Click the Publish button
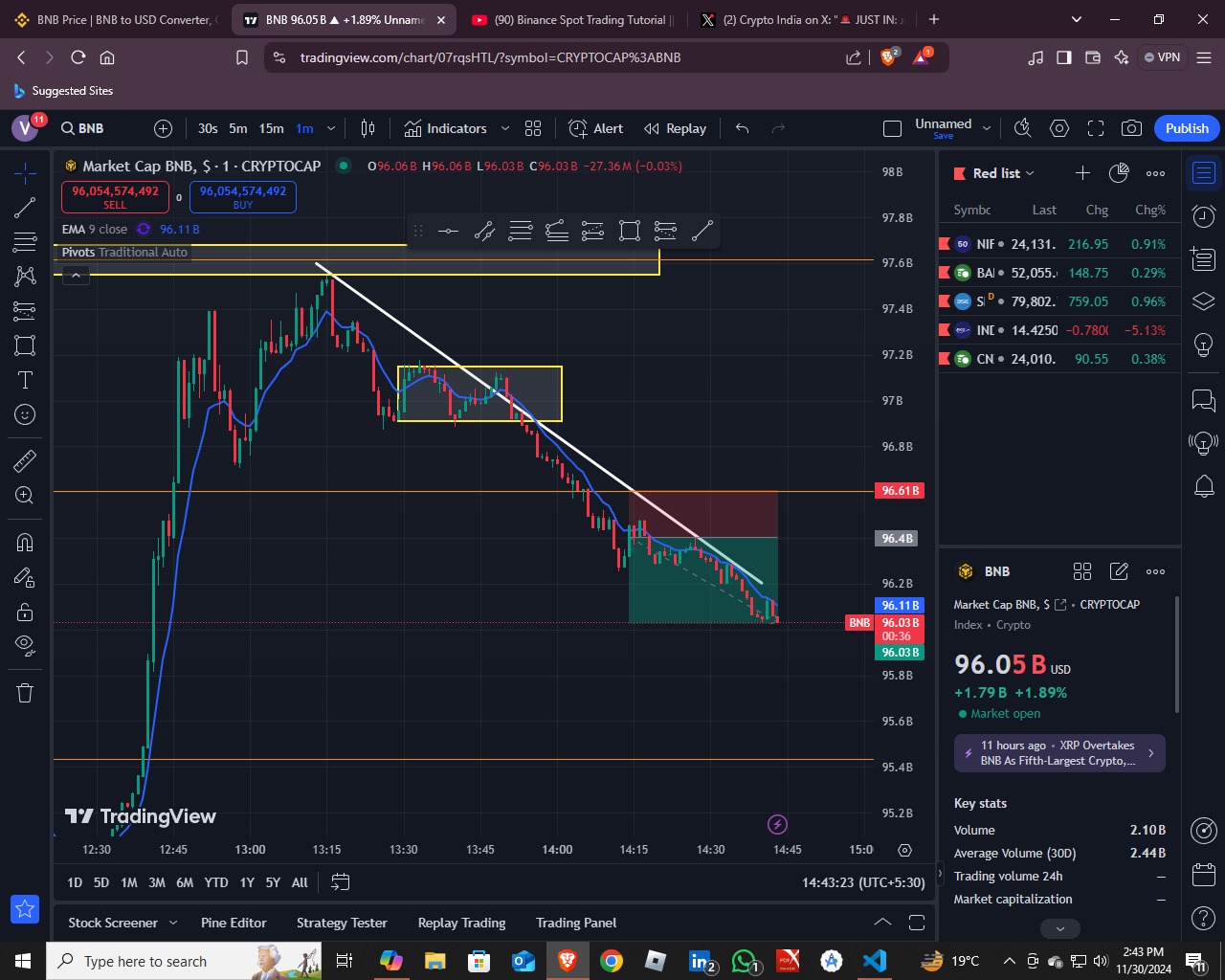1225x980 pixels. point(1187,128)
